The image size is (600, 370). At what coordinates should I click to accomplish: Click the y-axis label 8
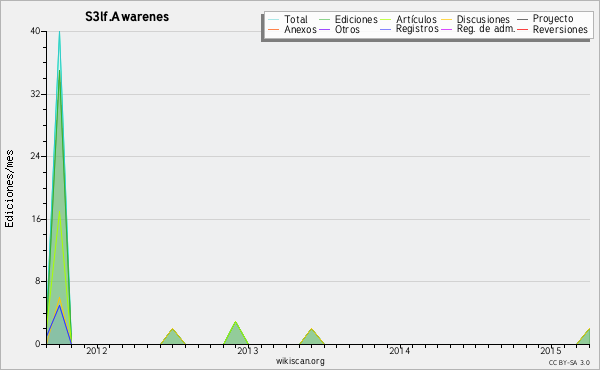pyautogui.click(x=38, y=281)
